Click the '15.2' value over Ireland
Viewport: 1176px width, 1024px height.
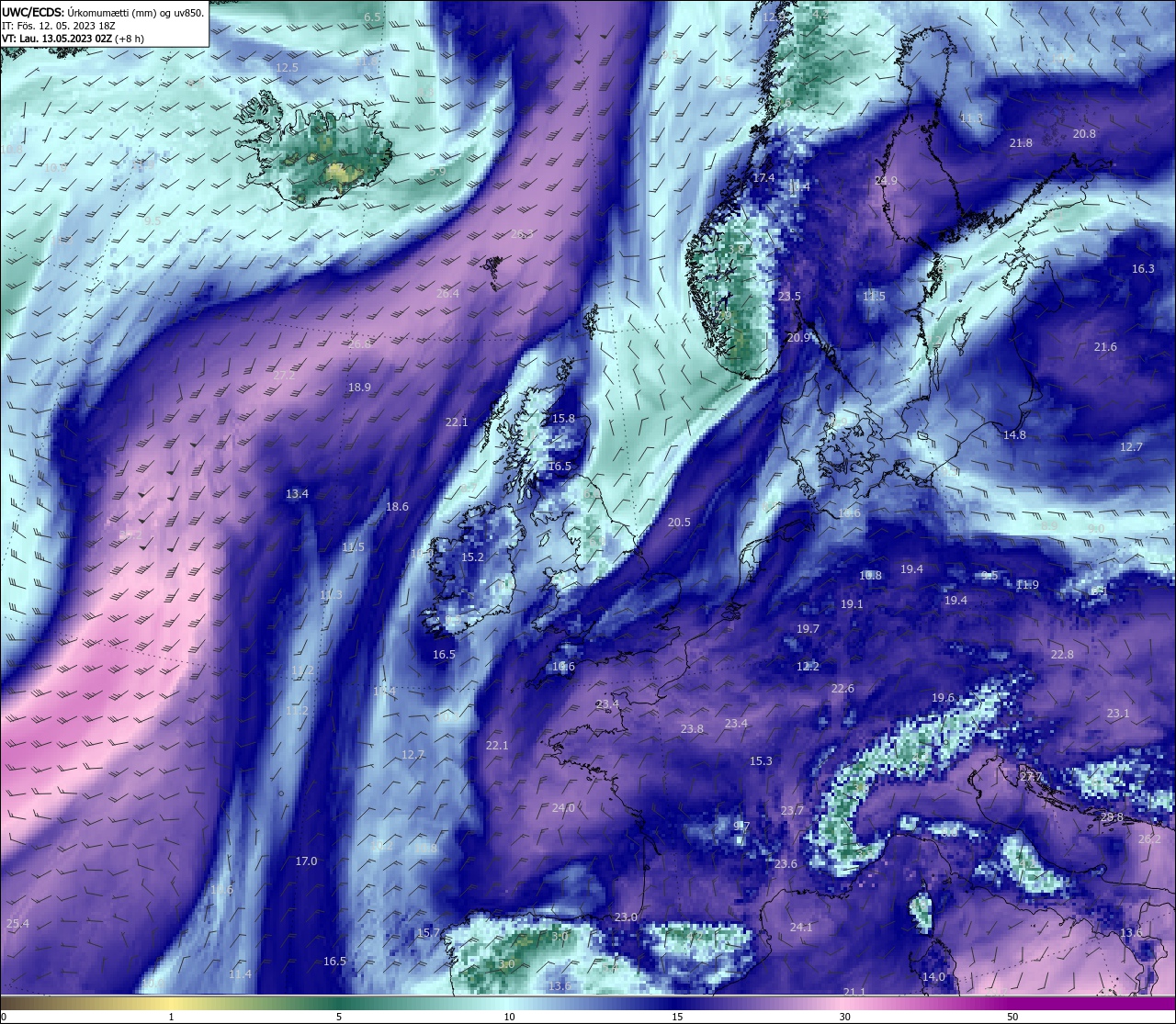coord(472,557)
